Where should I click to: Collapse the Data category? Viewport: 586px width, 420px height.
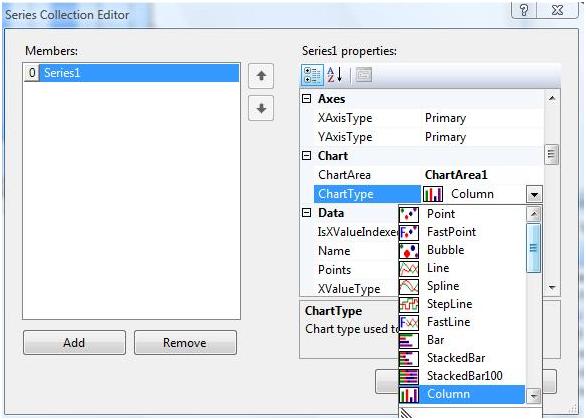coord(306,213)
